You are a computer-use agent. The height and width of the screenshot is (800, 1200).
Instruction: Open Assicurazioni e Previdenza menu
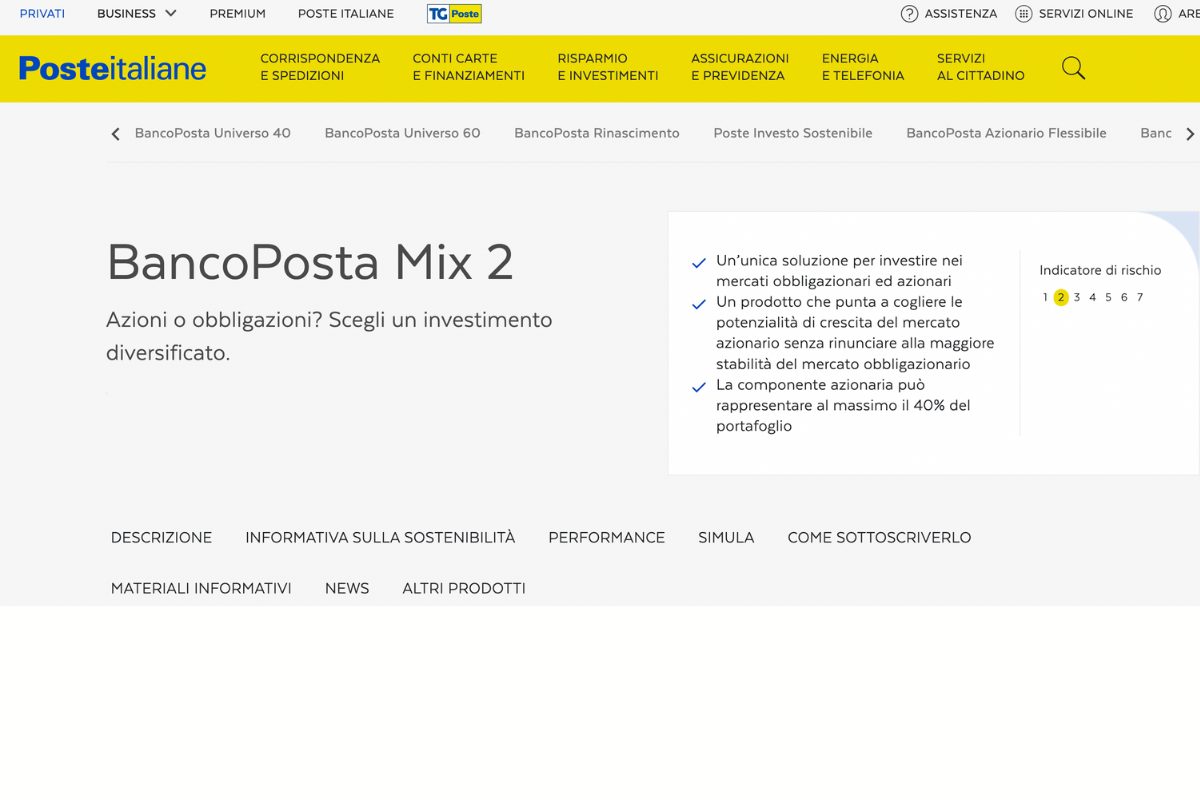740,67
